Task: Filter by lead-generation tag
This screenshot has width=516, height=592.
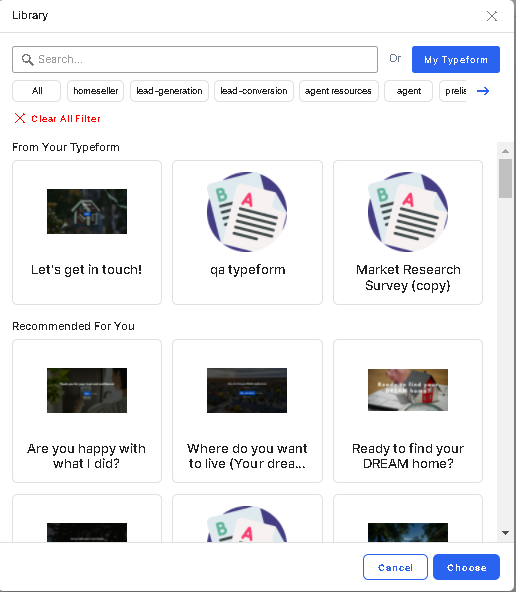Action: pos(169,91)
